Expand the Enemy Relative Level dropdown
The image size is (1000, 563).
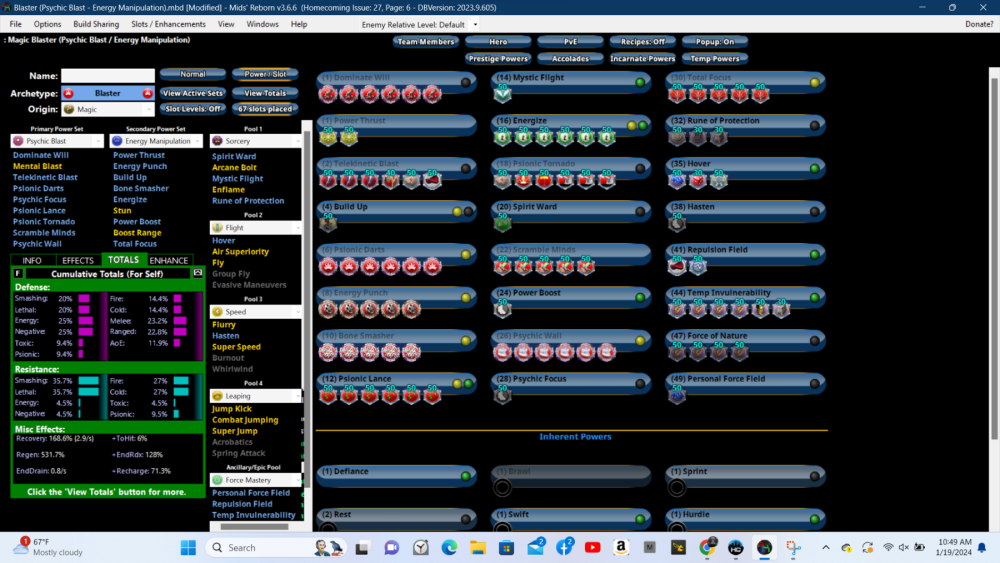[474, 24]
